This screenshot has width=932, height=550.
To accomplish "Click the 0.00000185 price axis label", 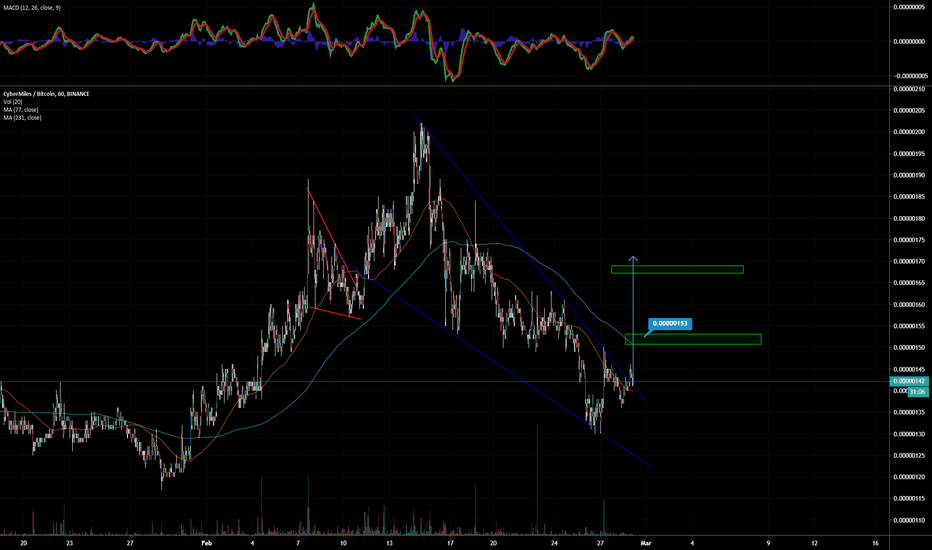I will tap(909, 197).
